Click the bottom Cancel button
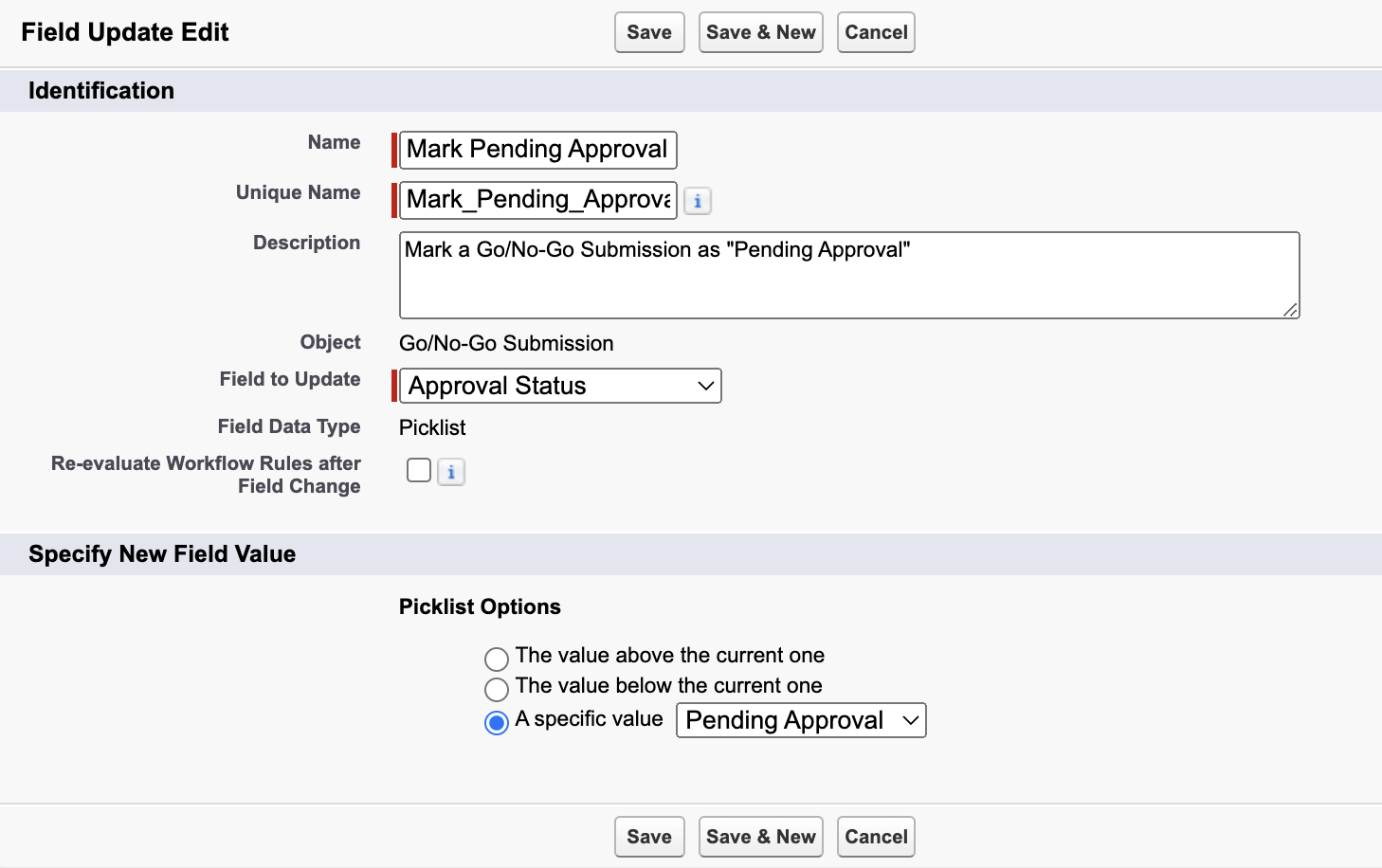The width and height of the screenshot is (1382, 868). click(x=875, y=837)
